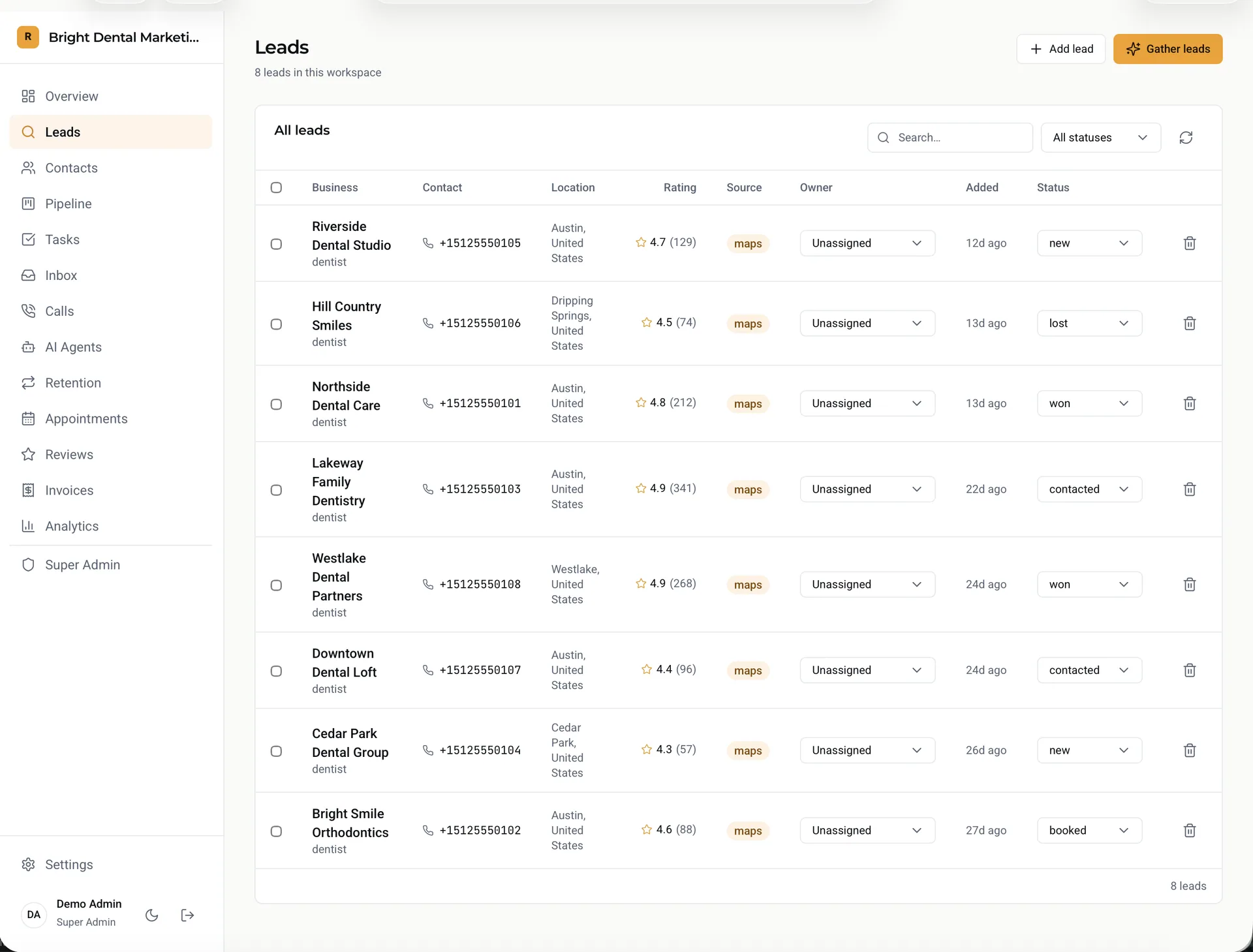Open owner dropdown for Riverside Dental Studio
The width and height of the screenshot is (1253, 952).
(x=867, y=243)
